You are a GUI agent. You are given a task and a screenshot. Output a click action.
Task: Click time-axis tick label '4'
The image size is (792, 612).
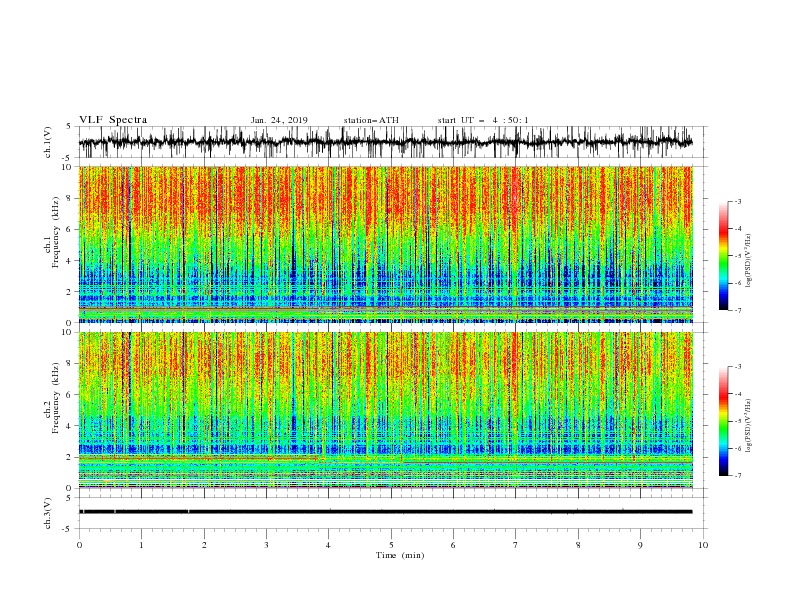(x=328, y=545)
